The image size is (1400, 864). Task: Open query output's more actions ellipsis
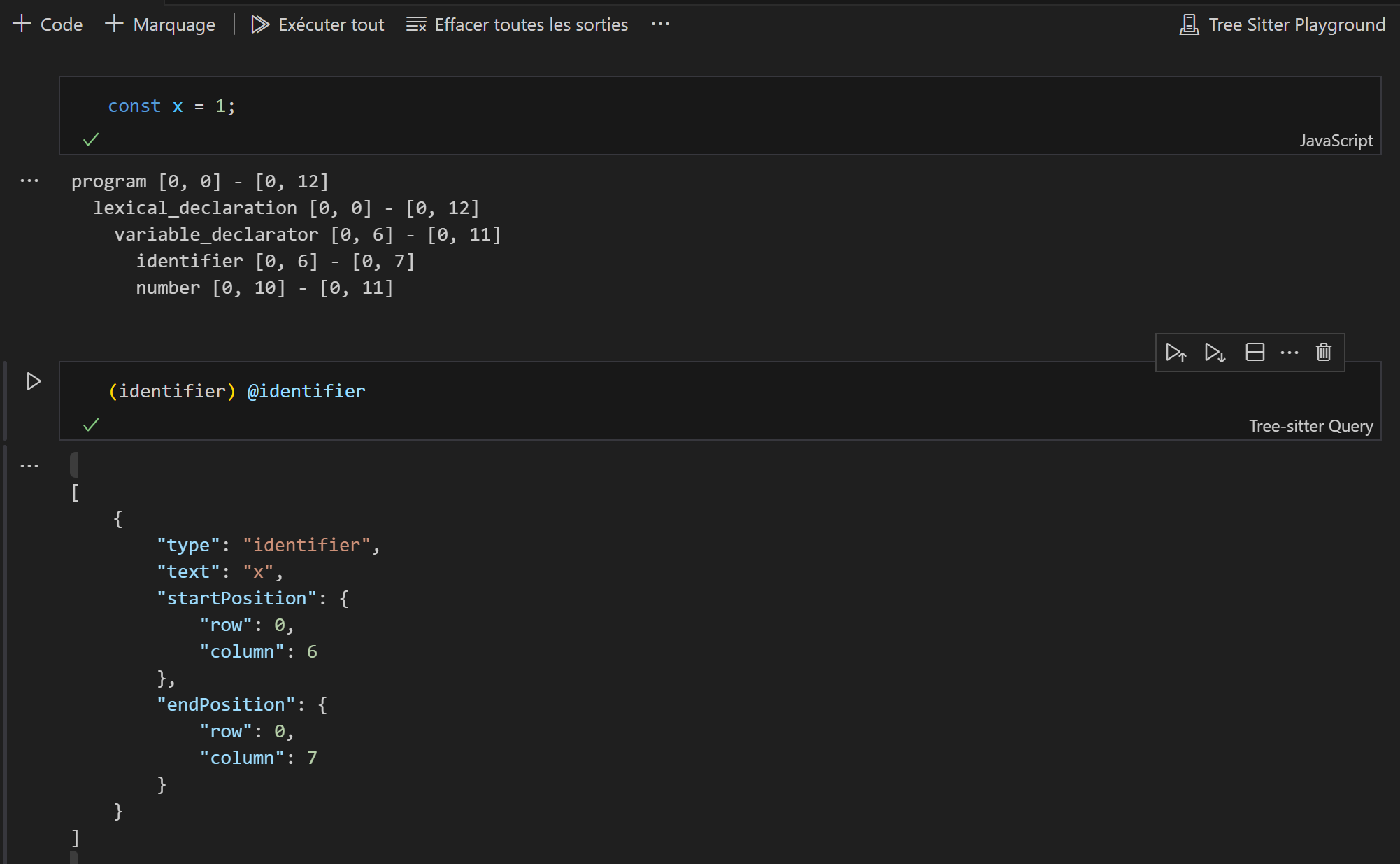pyautogui.click(x=29, y=466)
